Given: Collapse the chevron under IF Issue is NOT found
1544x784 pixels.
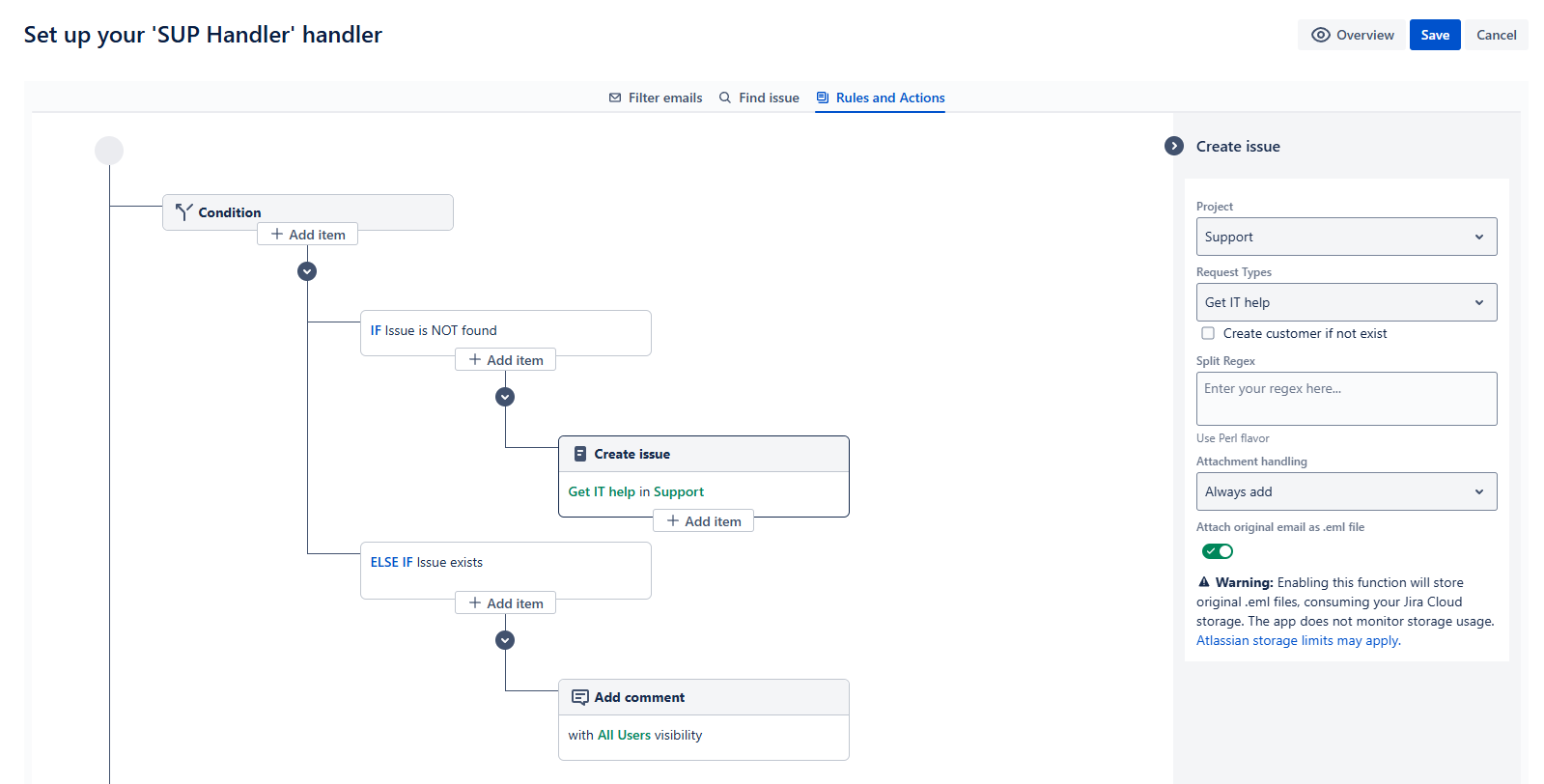Looking at the screenshot, I should coord(505,397).
